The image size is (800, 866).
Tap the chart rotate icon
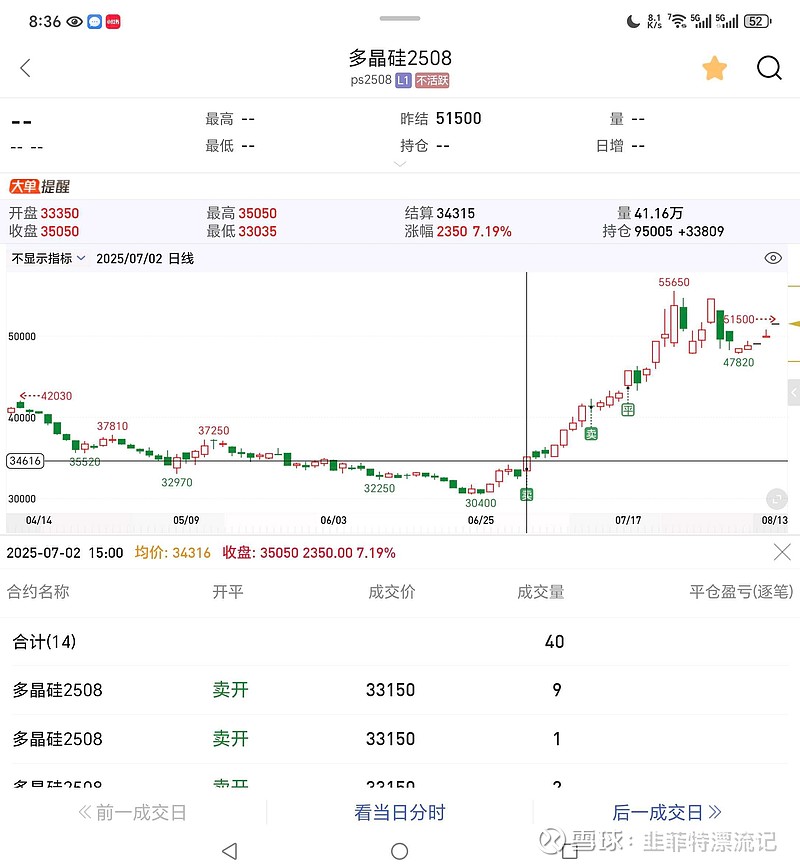(x=776, y=499)
